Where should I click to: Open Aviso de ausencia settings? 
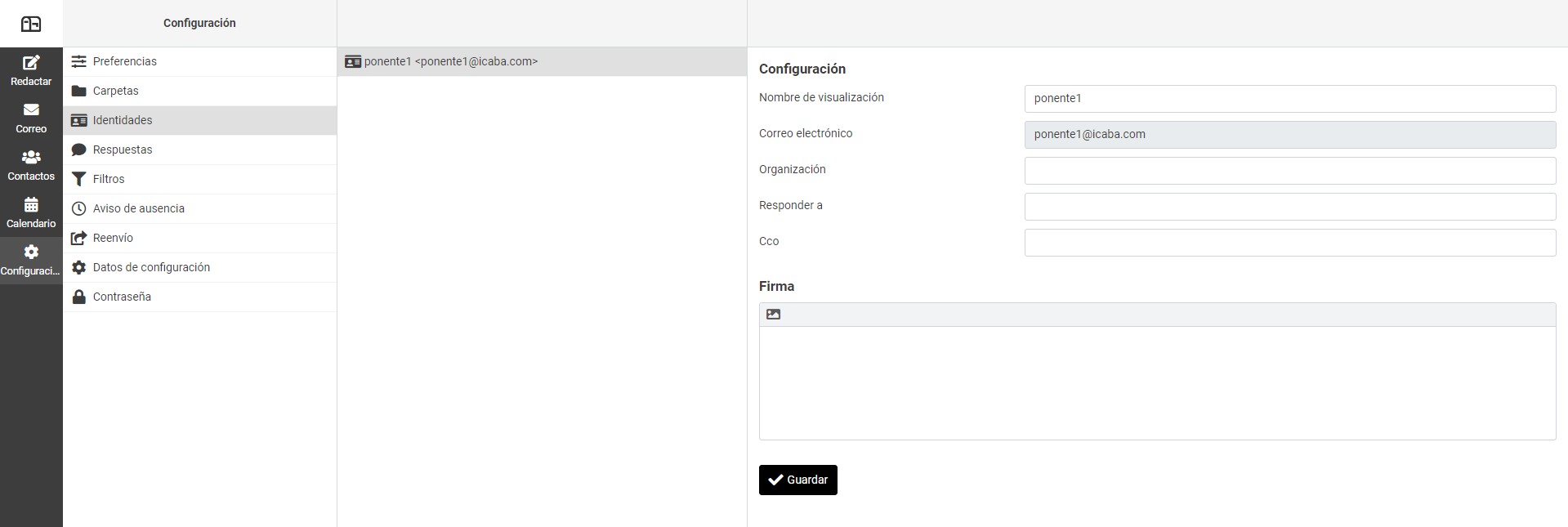[x=138, y=208]
